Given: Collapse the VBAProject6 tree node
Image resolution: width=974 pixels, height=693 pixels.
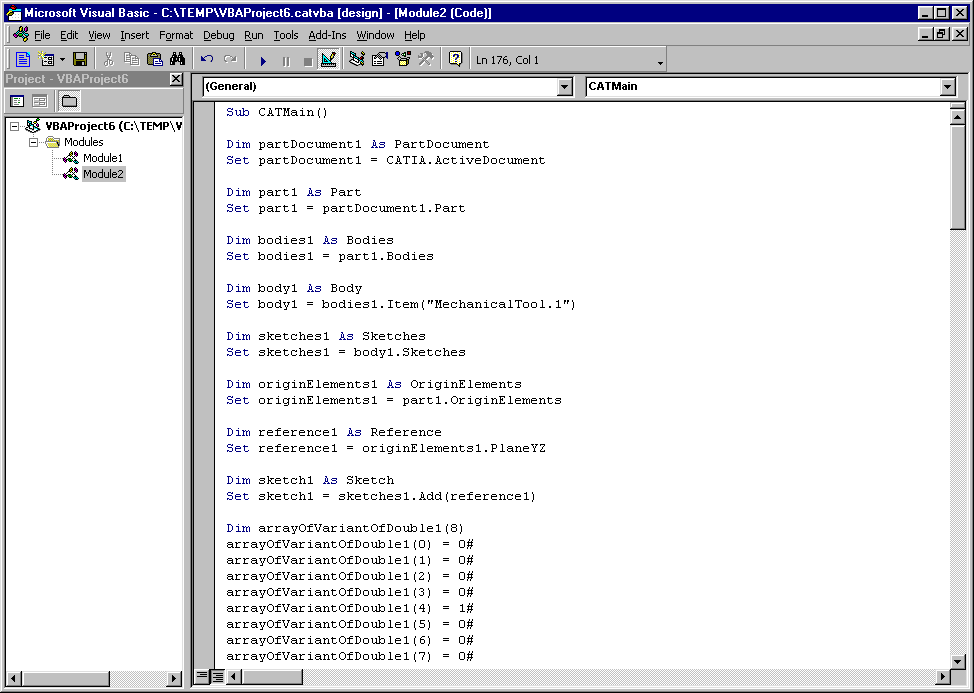Looking at the screenshot, I should click(15, 126).
